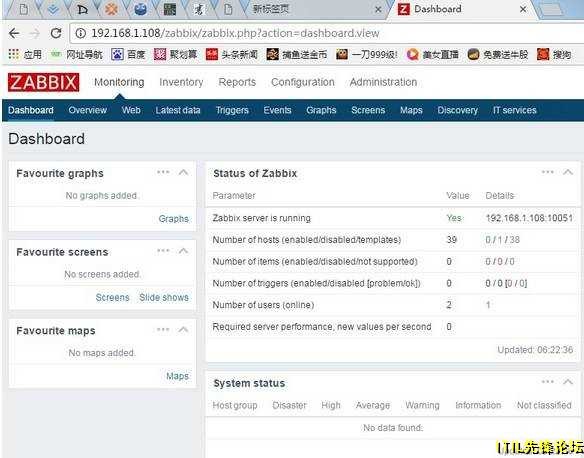Open System status three-dot menu
This screenshot has height=458, width=584.
[548, 382]
